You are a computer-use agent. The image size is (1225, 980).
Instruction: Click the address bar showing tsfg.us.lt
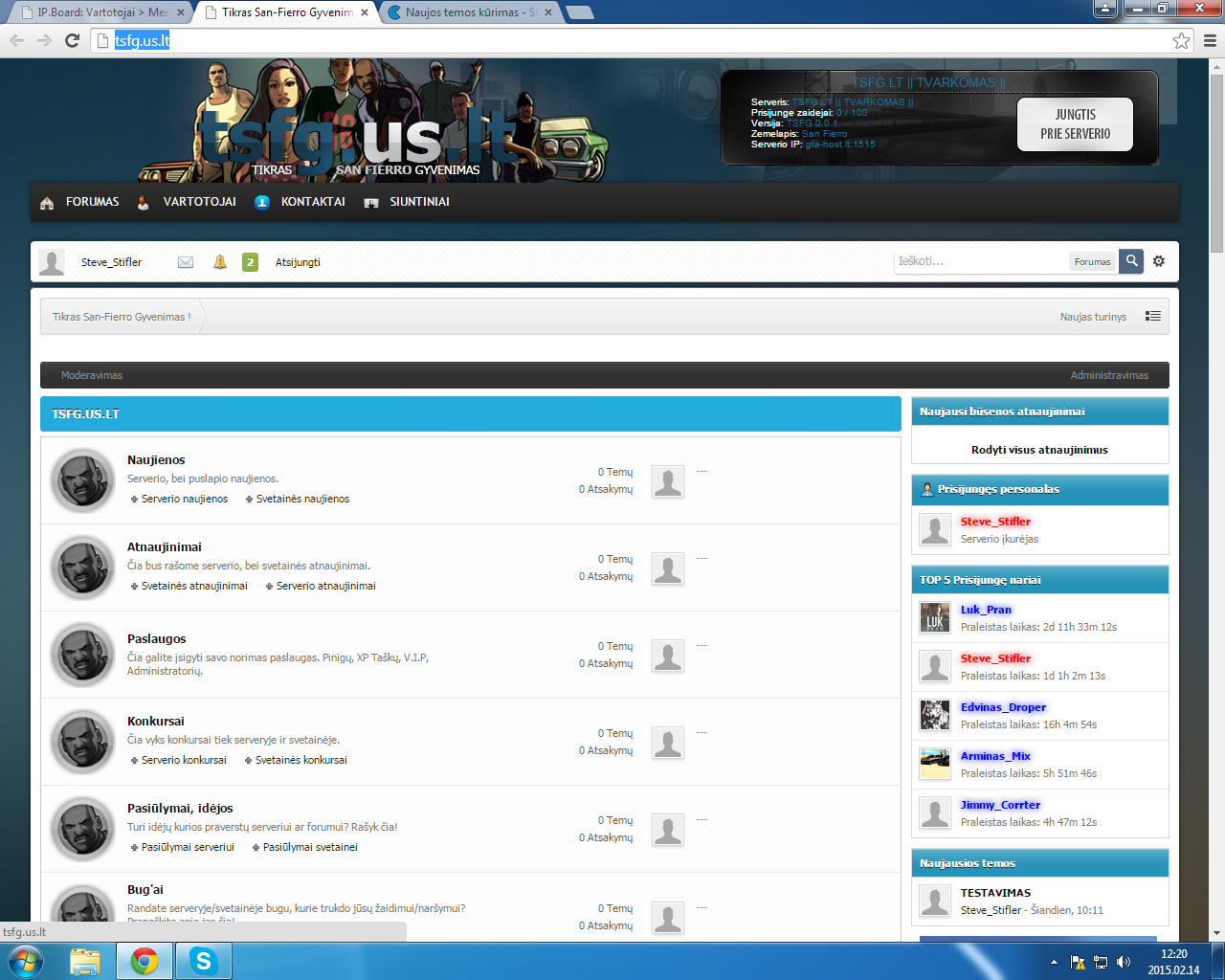(x=632, y=40)
